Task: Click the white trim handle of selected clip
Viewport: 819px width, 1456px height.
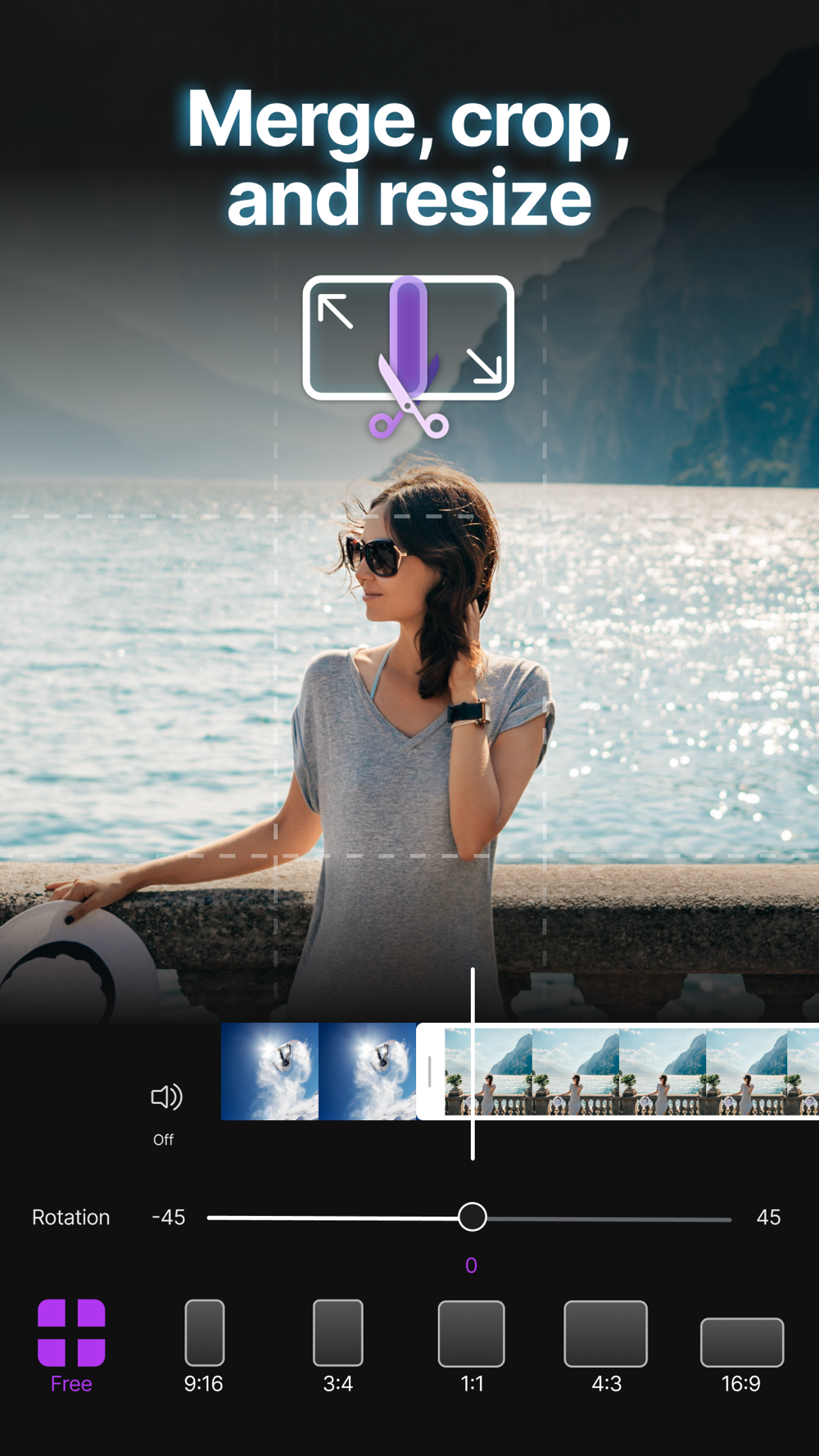Action: [x=429, y=1071]
